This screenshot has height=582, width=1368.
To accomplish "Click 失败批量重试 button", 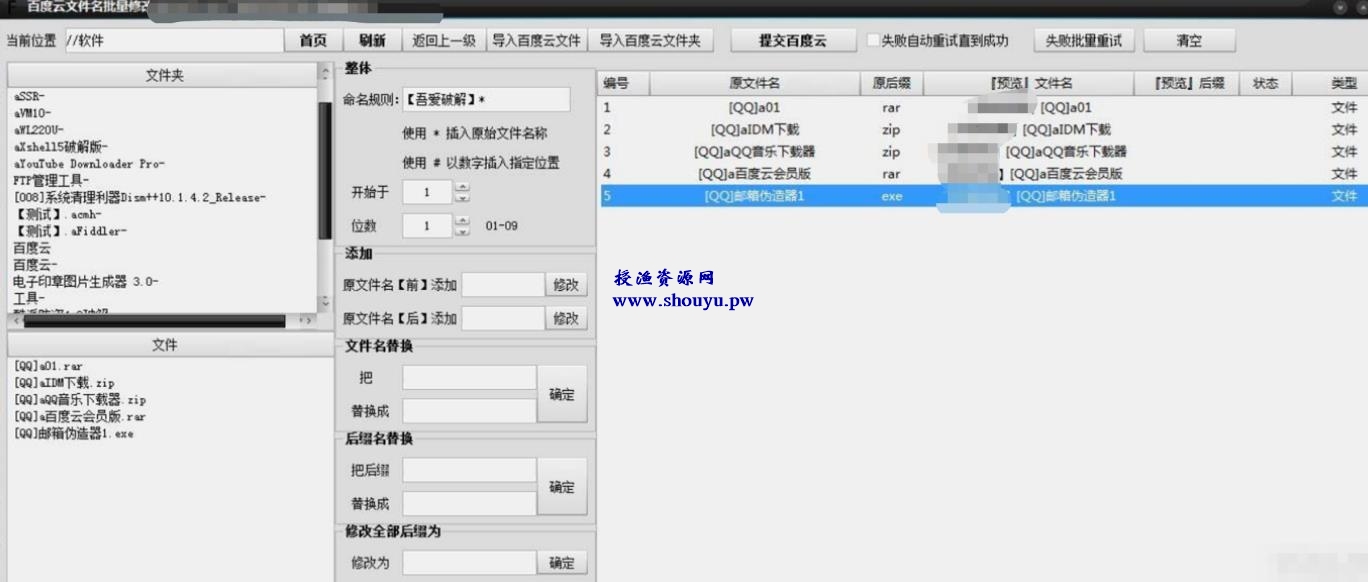I will 1083,41.
